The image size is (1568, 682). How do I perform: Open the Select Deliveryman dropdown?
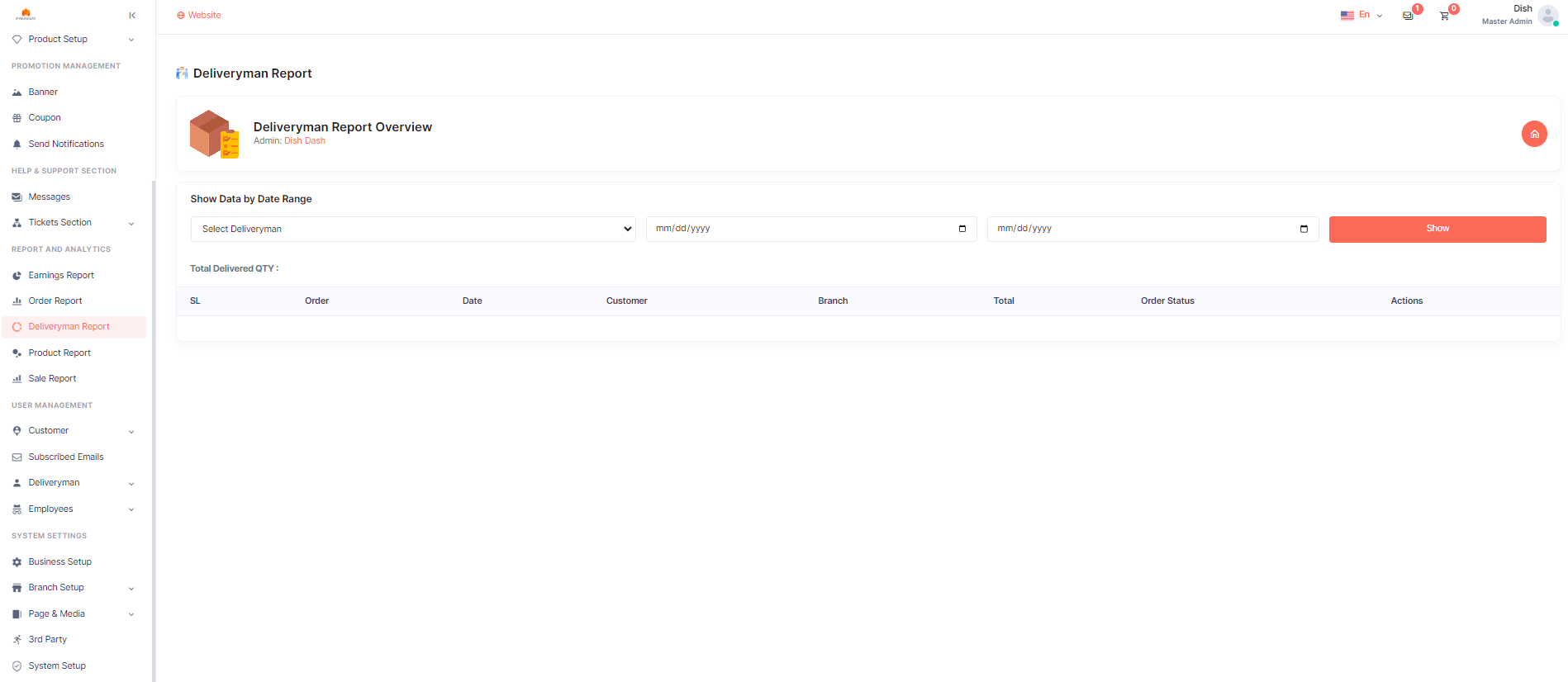click(x=413, y=229)
